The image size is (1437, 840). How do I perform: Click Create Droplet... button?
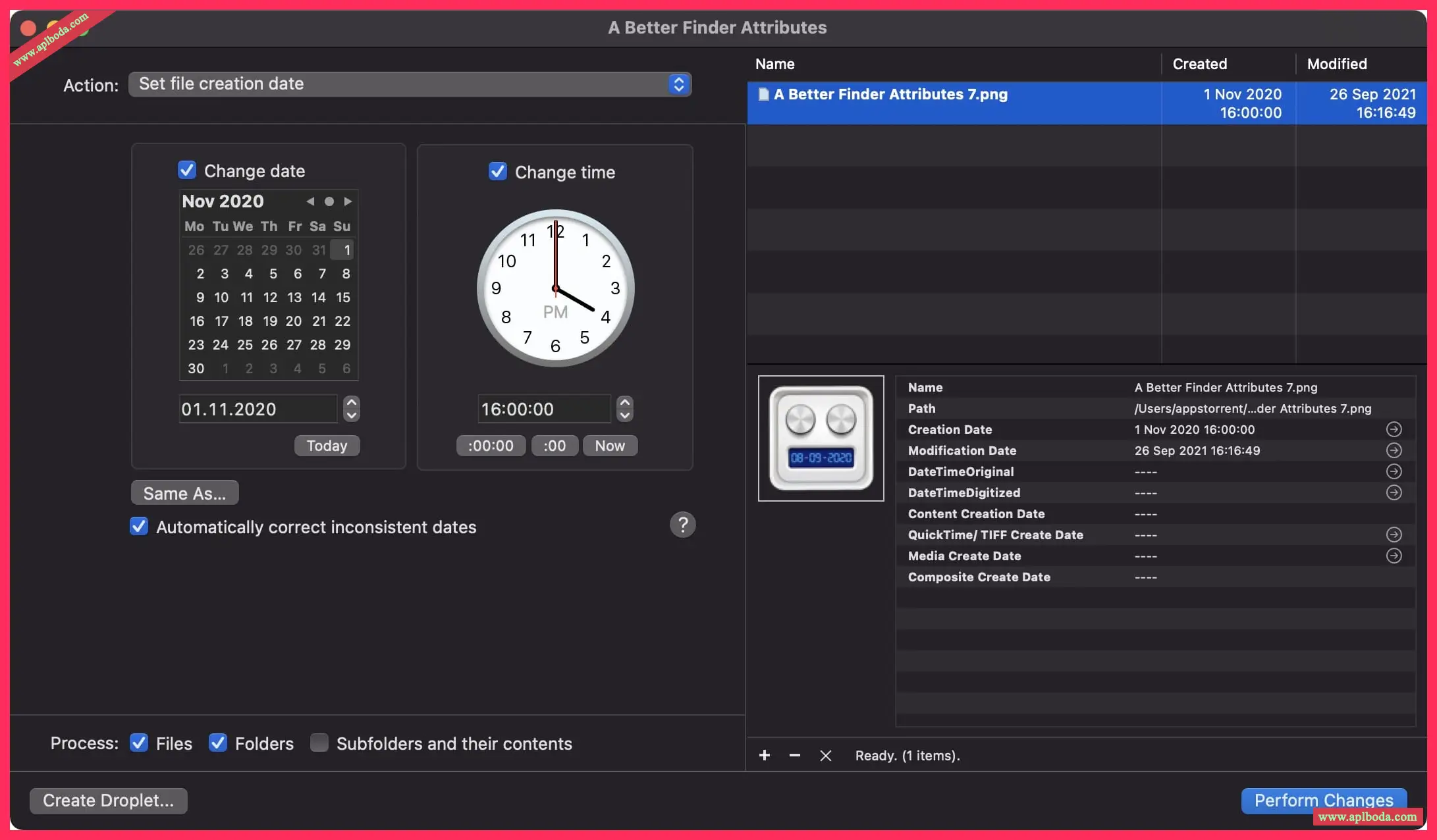(109, 801)
